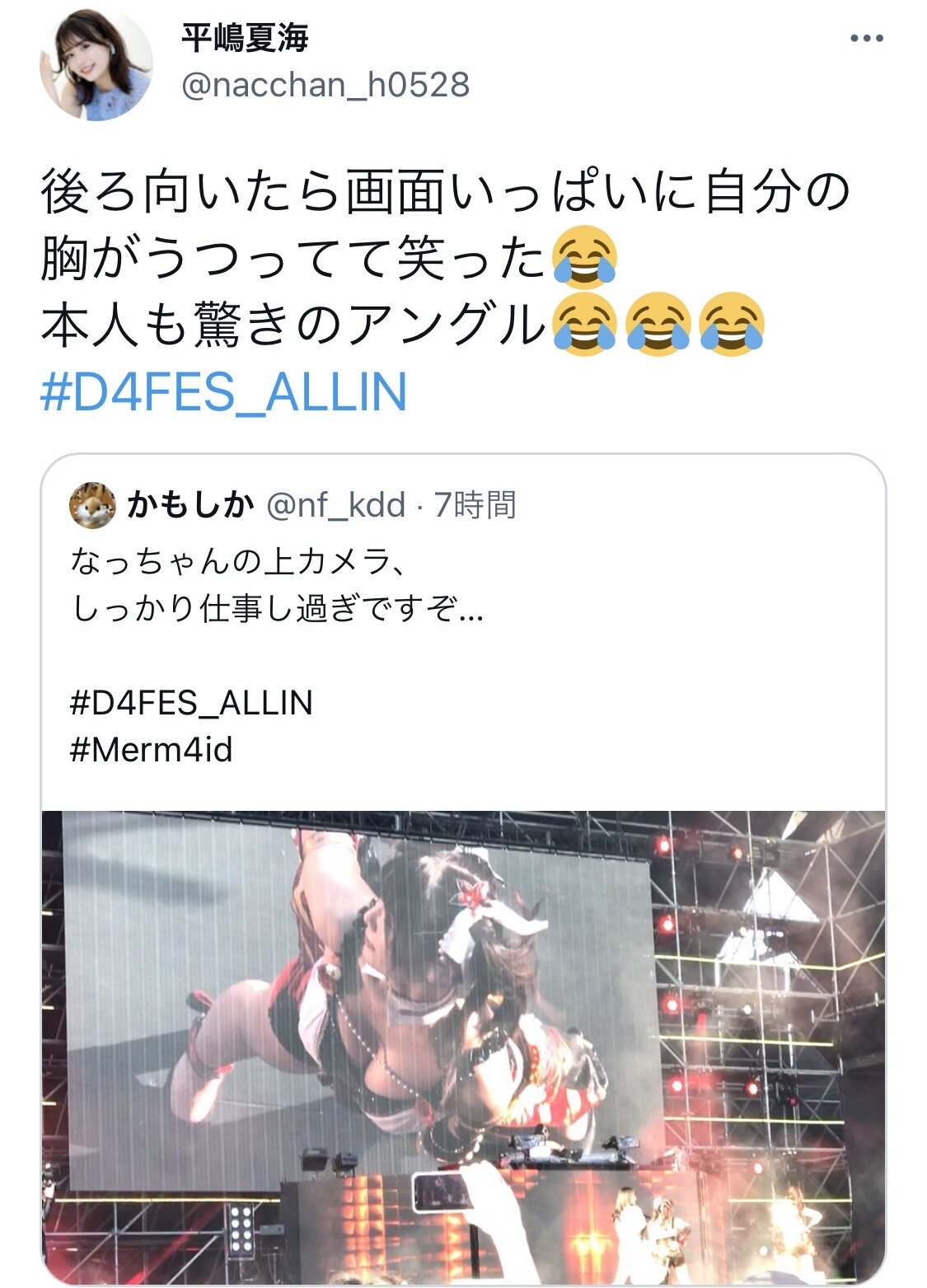Tap the #Merm4id hashtag
Image resolution: width=927 pixels, height=1288 pixels.
click(x=152, y=750)
